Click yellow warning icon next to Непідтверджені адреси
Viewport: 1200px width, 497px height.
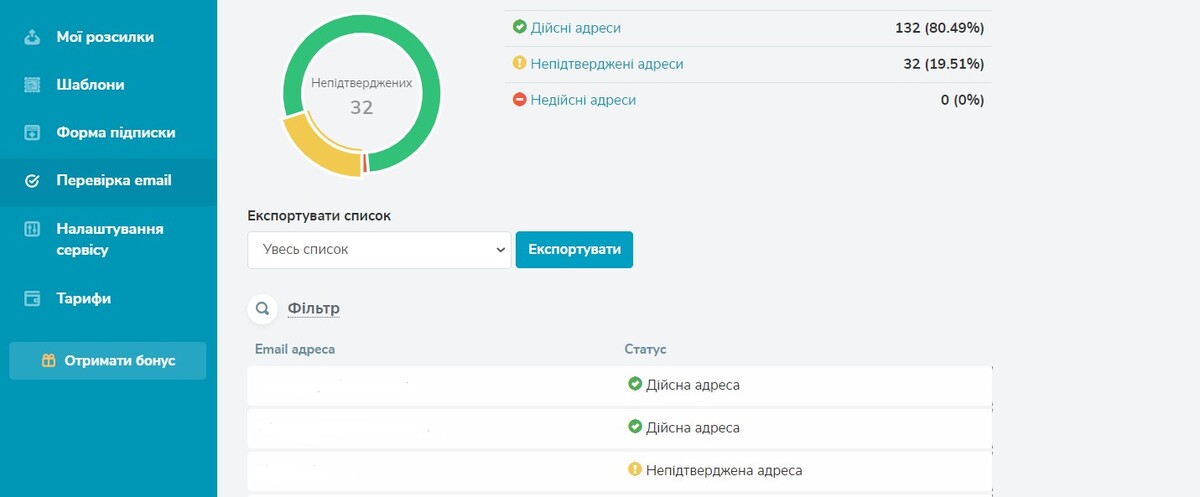click(x=519, y=63)
